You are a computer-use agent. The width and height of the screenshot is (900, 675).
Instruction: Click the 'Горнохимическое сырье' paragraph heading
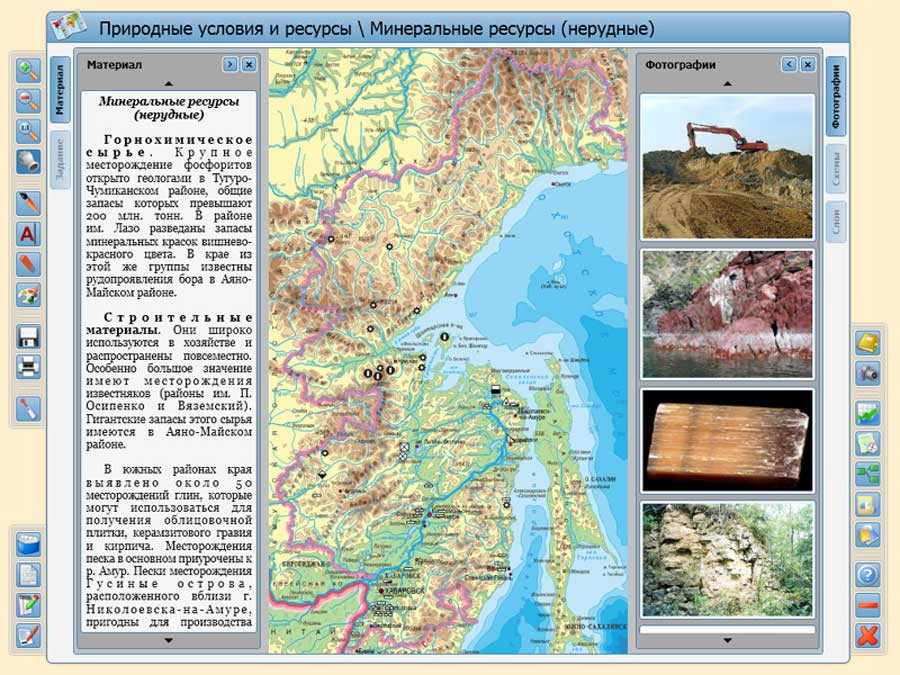point(169,146)
